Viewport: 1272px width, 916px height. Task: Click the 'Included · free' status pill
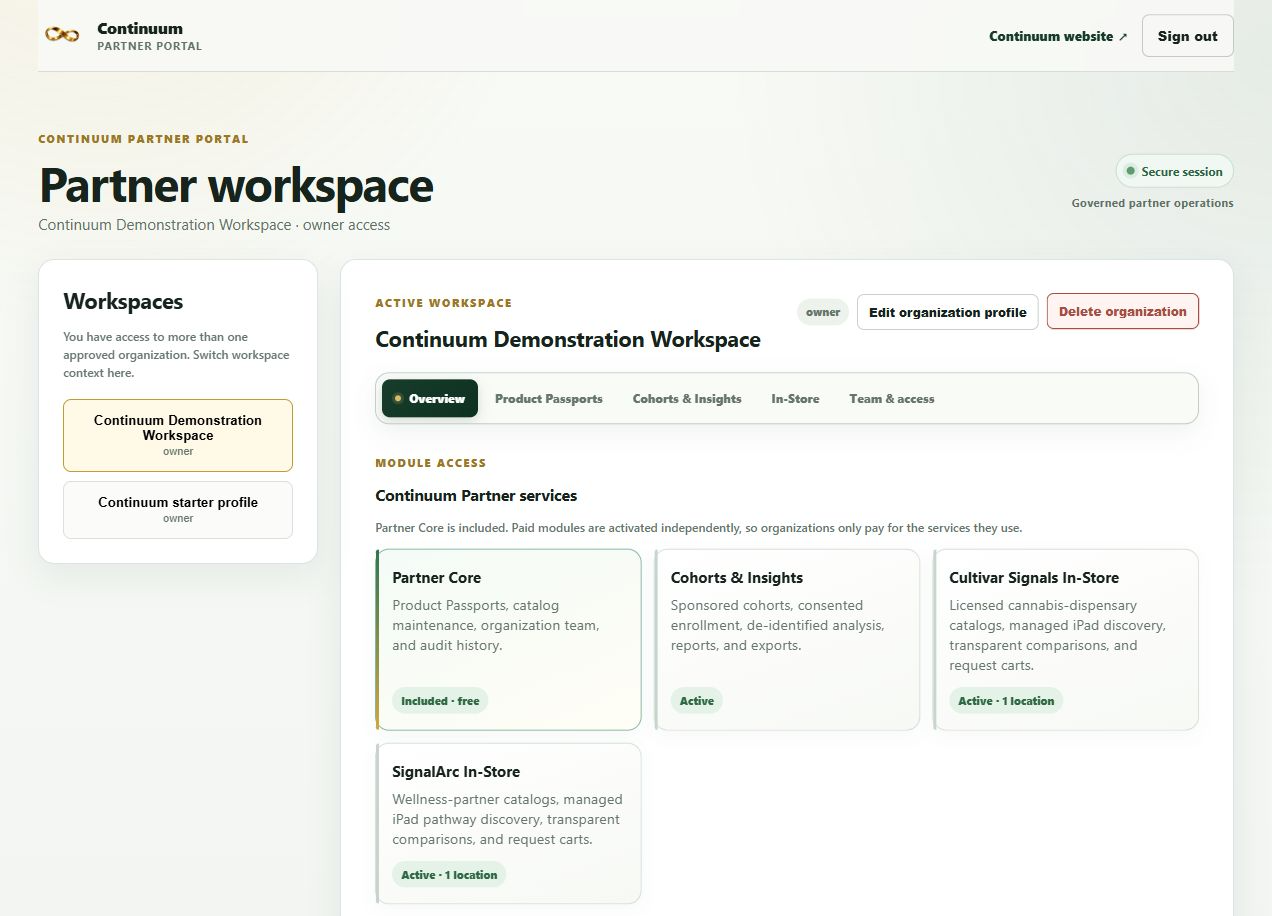440,701
